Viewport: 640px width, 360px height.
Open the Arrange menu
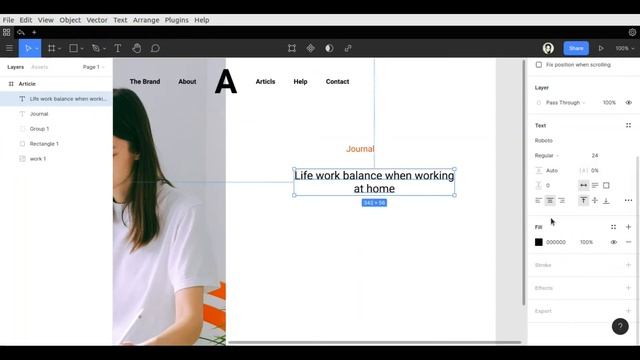click(x=146, y=20)
